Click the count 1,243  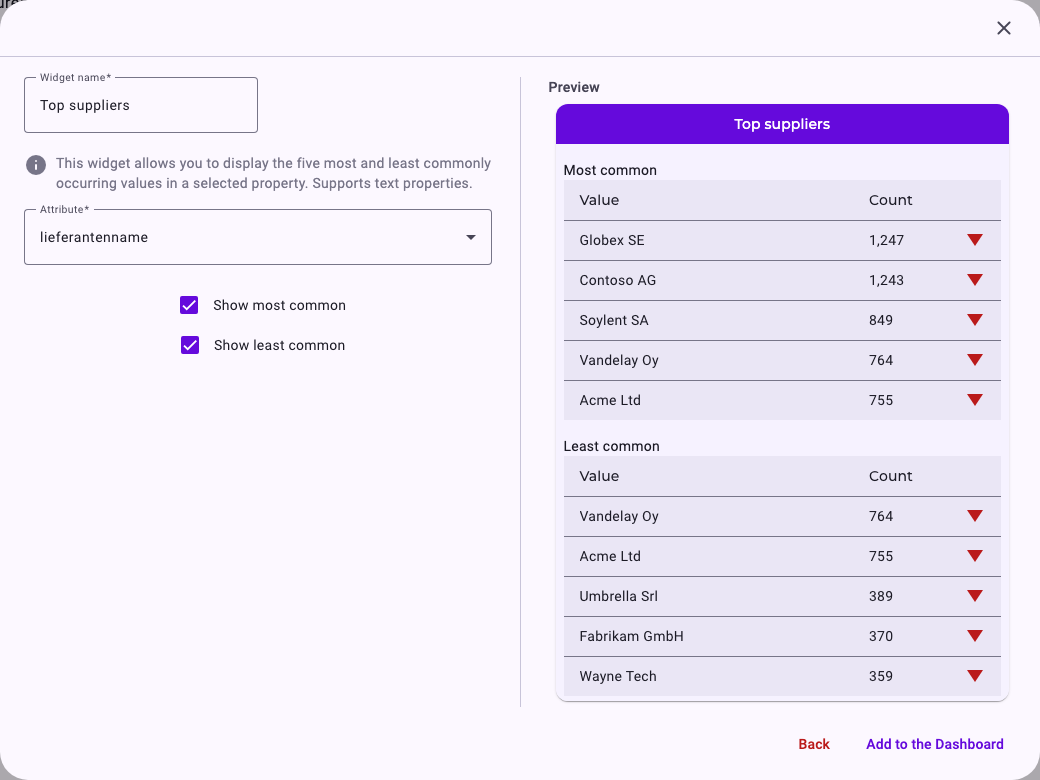[886, 281]
